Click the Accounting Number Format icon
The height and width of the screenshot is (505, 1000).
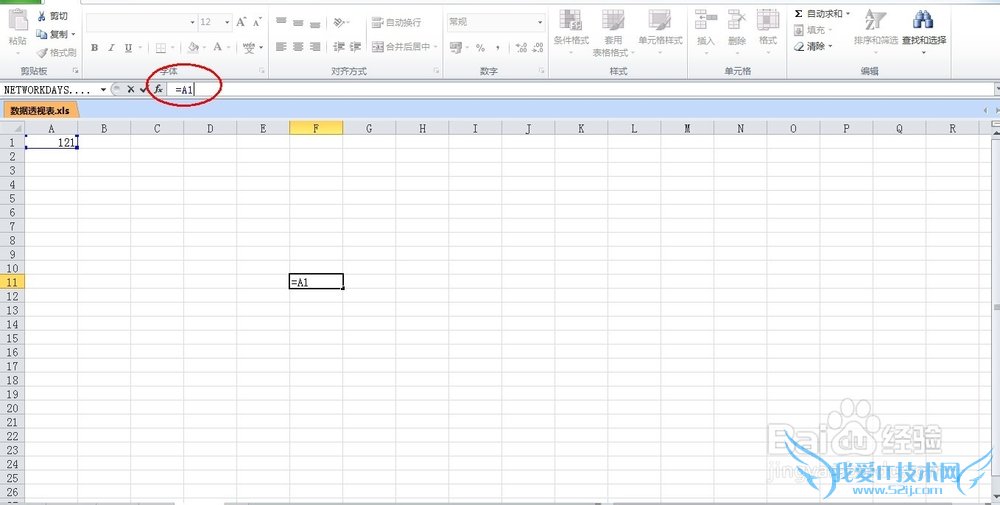click(455, 47)
